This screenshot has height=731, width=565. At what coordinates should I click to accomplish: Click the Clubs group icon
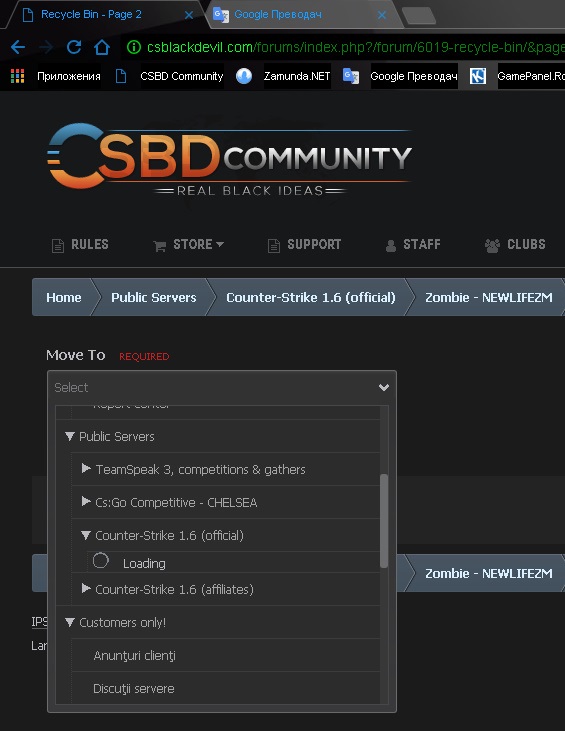coord(492,246)
